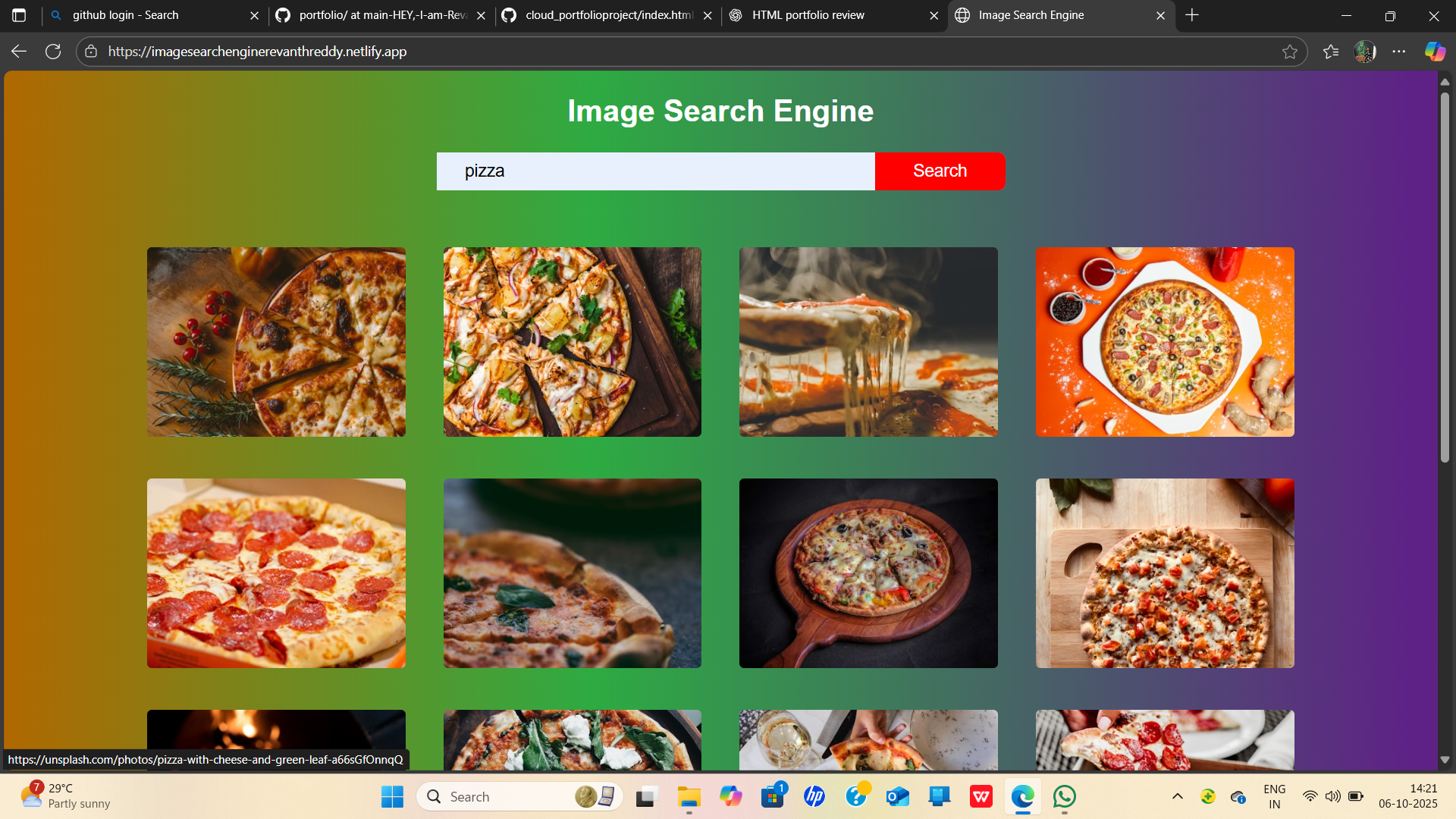Screen dimensions: 1456x819
Task: Close the cloud_portfolioproject tab
Action: tap(708, 15)
